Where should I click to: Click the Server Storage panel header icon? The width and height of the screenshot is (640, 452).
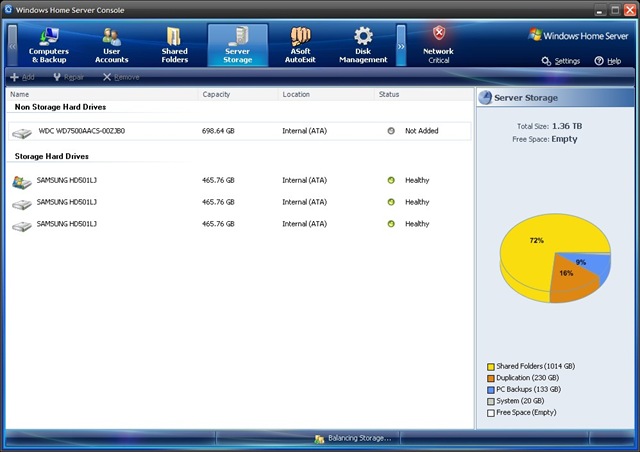click(x=485, y=98)
